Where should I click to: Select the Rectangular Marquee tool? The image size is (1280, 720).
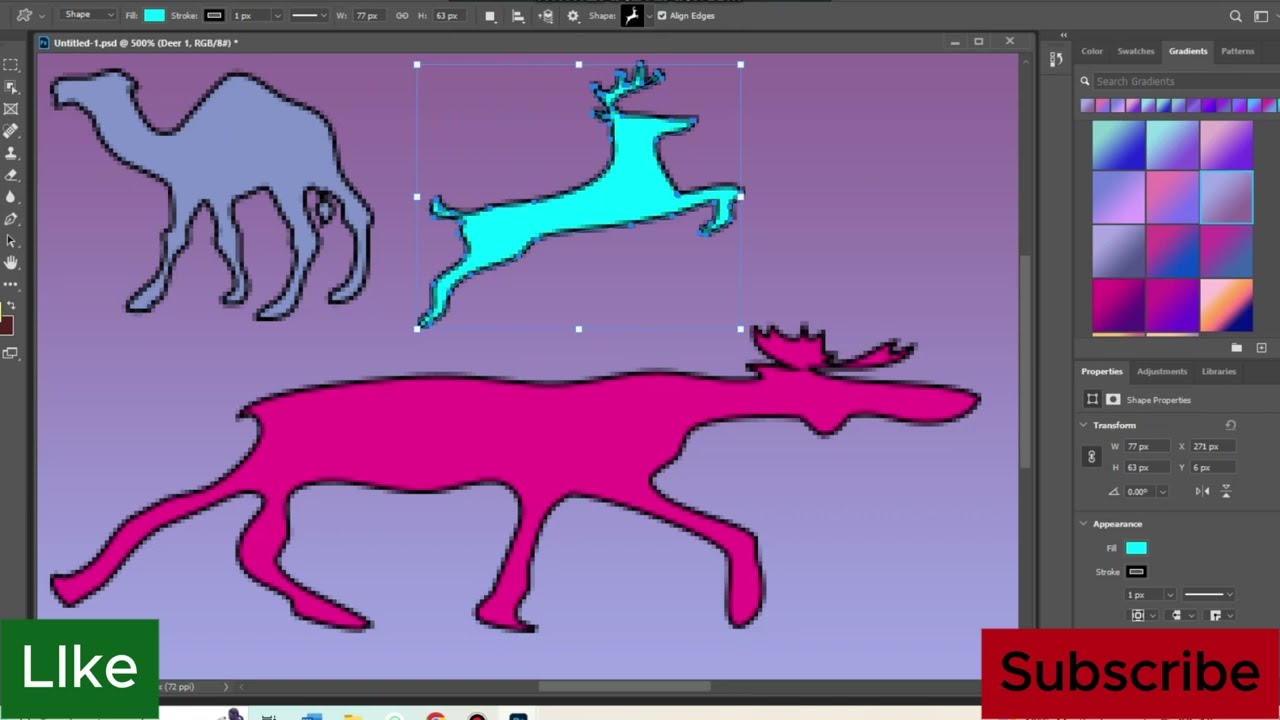pyautogui.click(x=11, y=65)
